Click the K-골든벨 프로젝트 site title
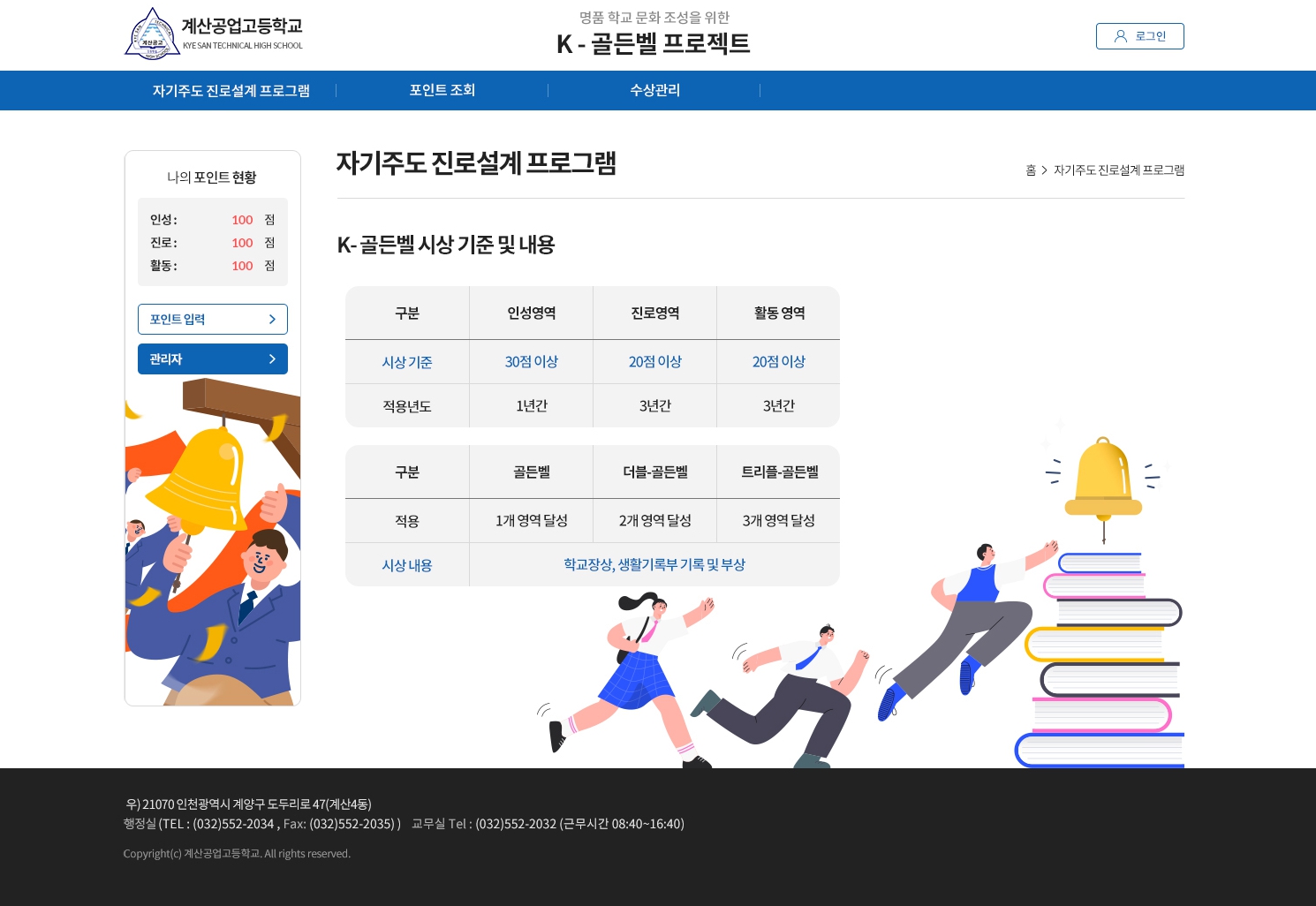The image size is (1316, 906). [x=653, y=43]
